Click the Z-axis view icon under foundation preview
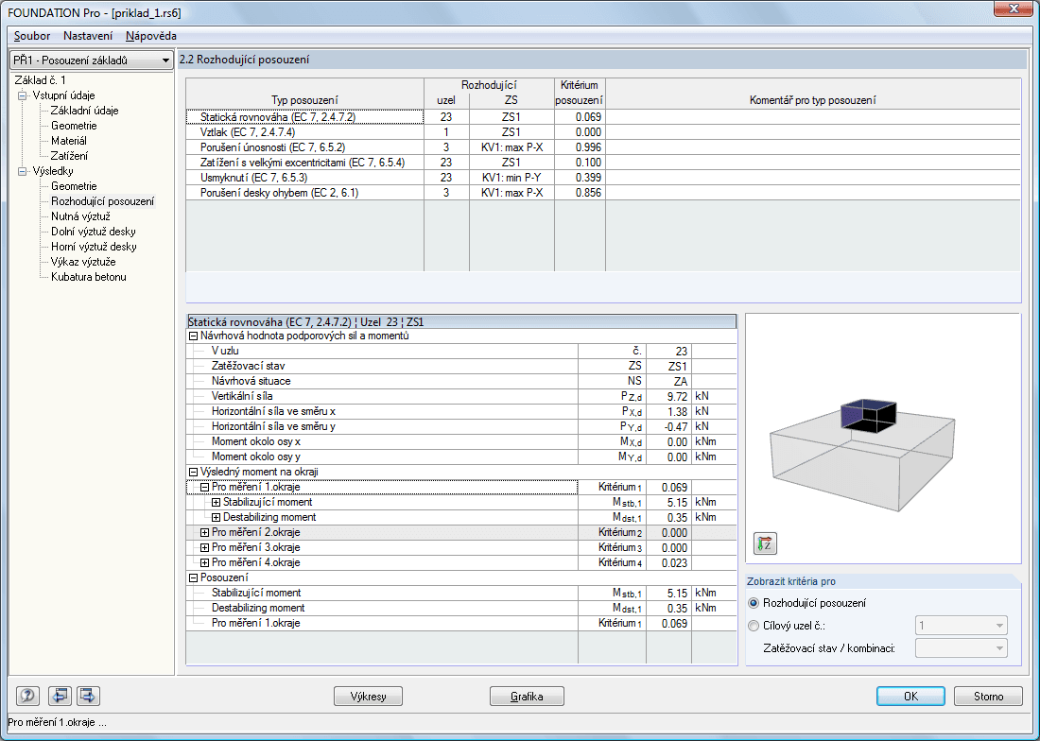Screen dimensions: 1040x741 (765, 543)
